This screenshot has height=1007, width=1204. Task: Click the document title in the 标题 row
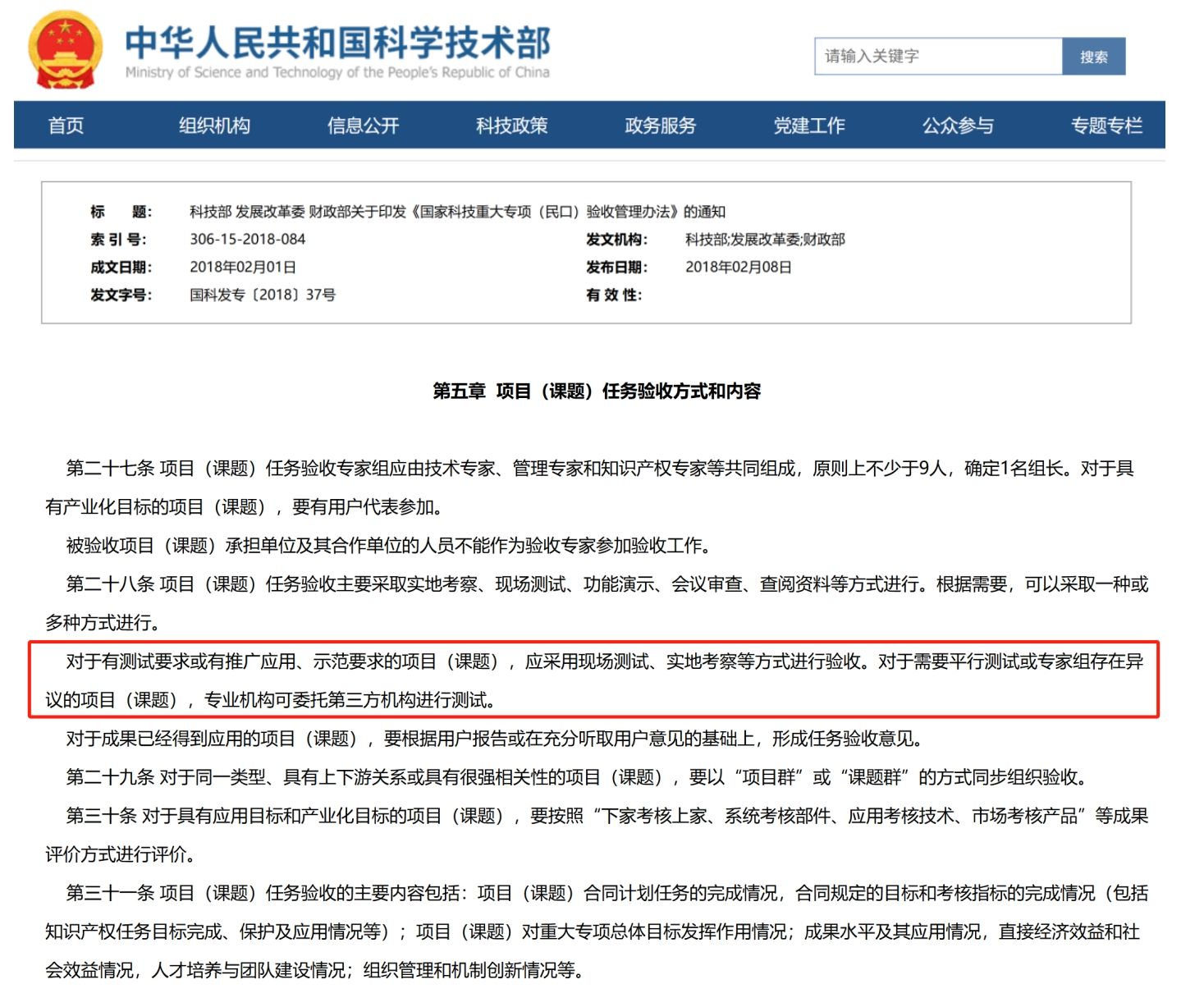pyautogui.click(x=457, y=212)
